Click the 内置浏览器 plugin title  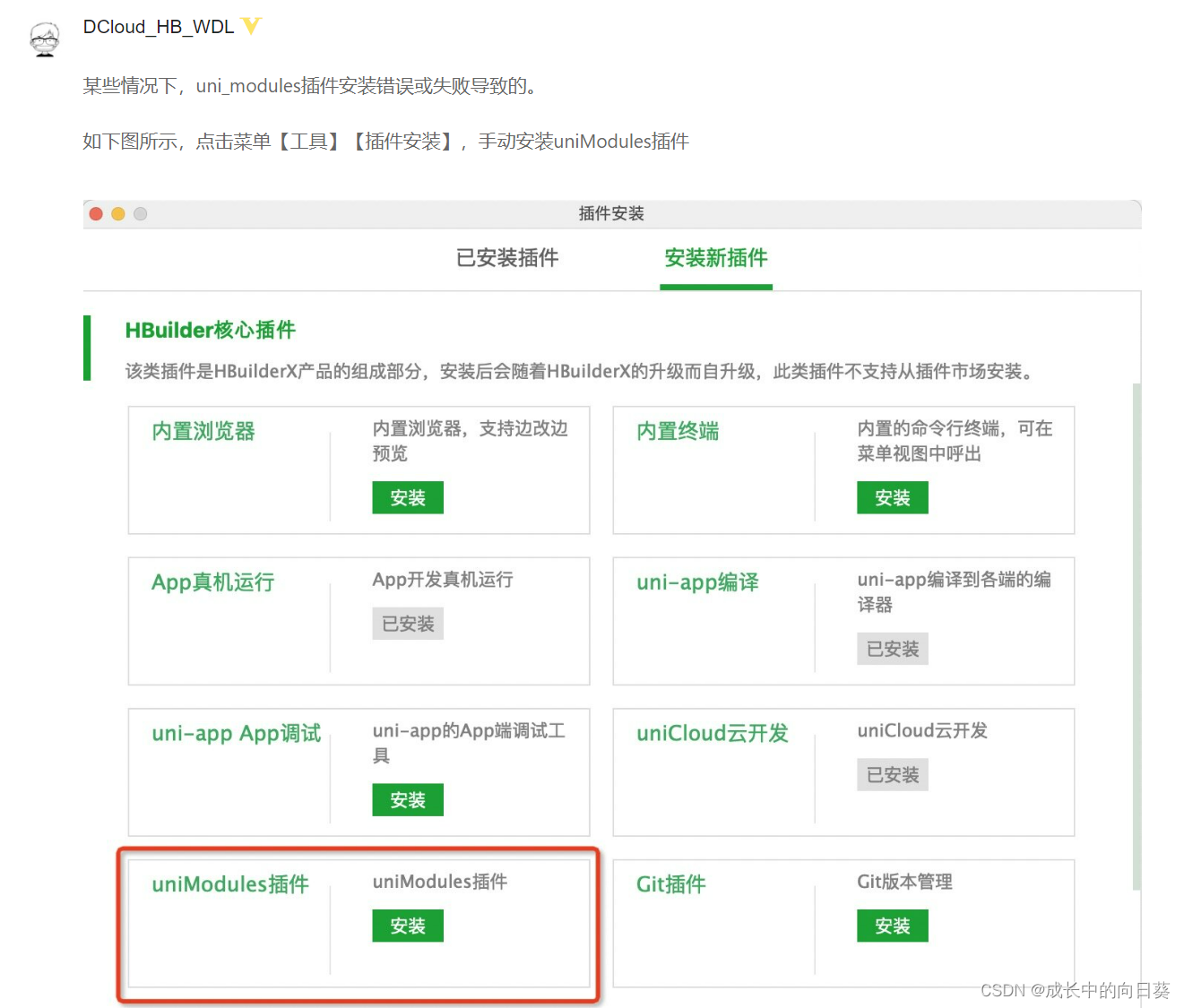[x=203, y=431]
